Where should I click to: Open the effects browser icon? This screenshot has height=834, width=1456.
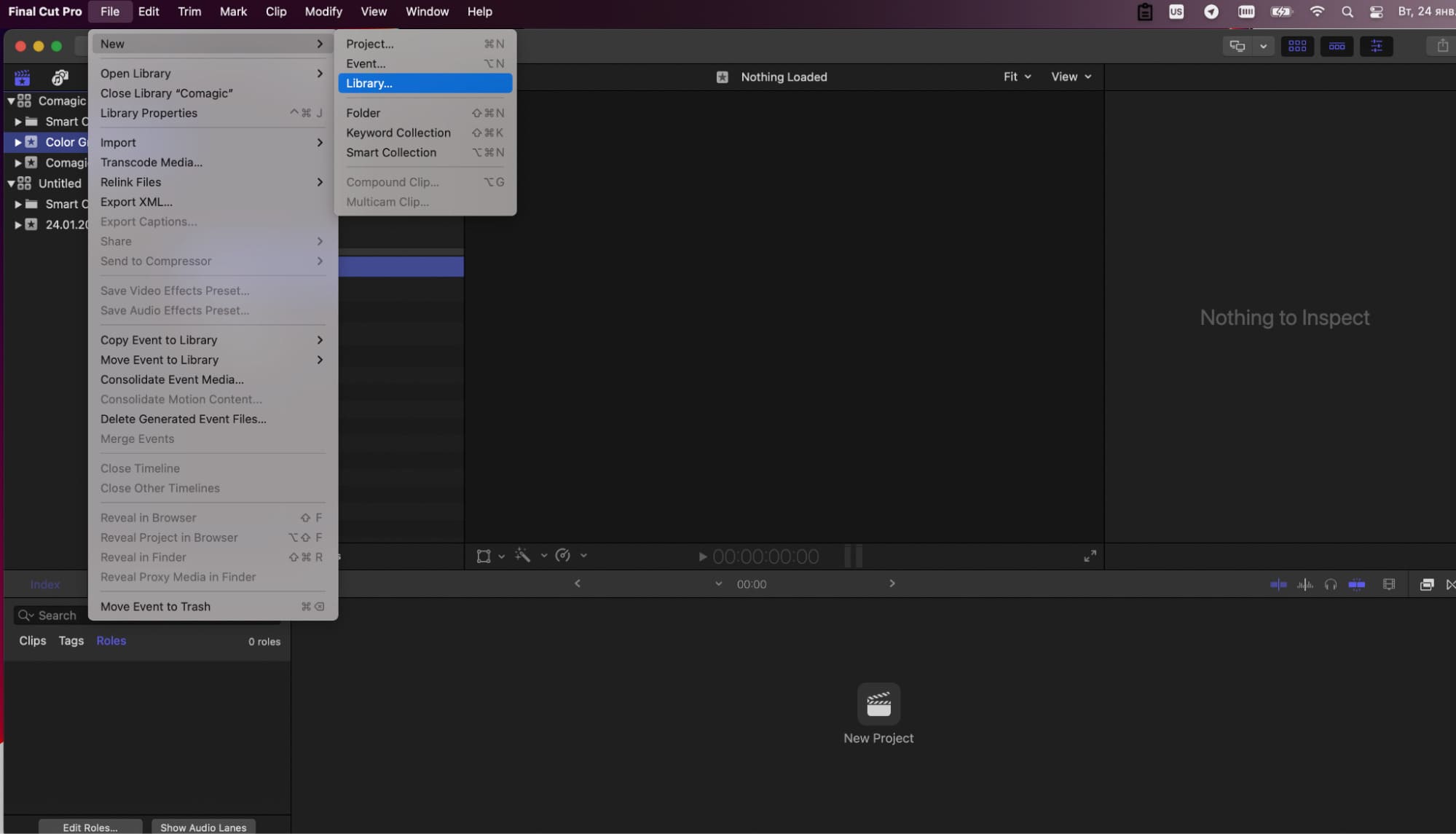click(x=1427, y=584)
